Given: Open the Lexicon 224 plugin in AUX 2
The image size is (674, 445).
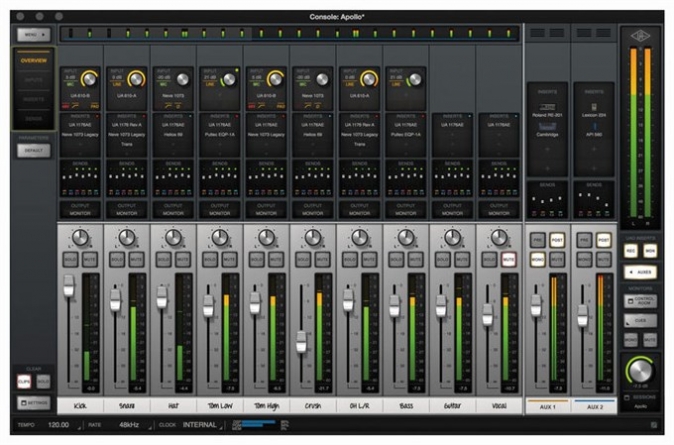Looking at the screenshot, I should coord(594,110).
